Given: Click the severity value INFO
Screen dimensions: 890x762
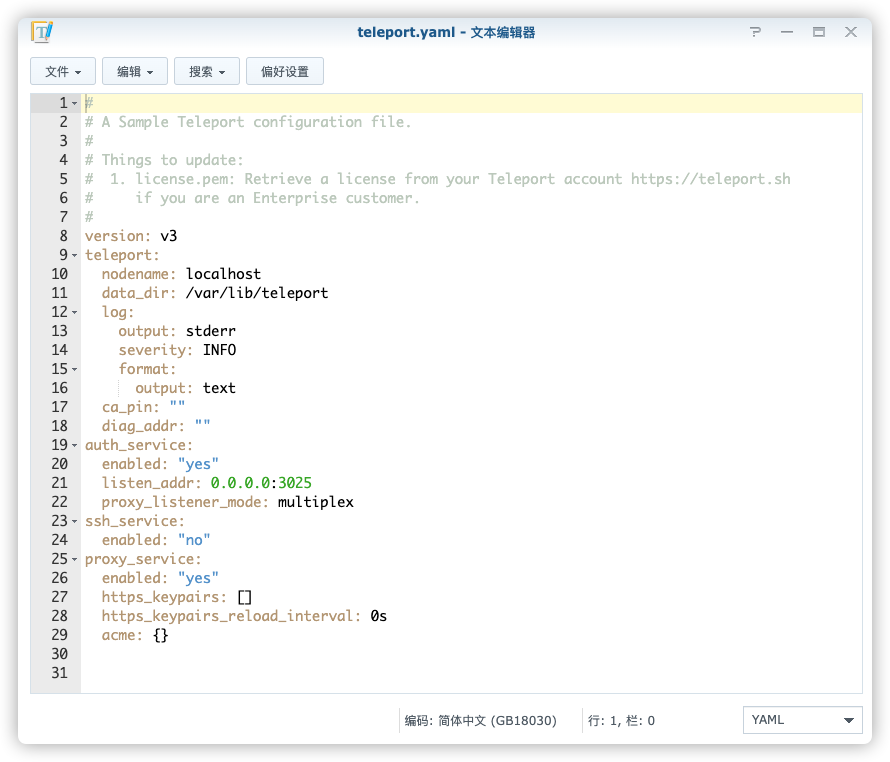Looking at the screenshot, I should click(x=219, y=350).
